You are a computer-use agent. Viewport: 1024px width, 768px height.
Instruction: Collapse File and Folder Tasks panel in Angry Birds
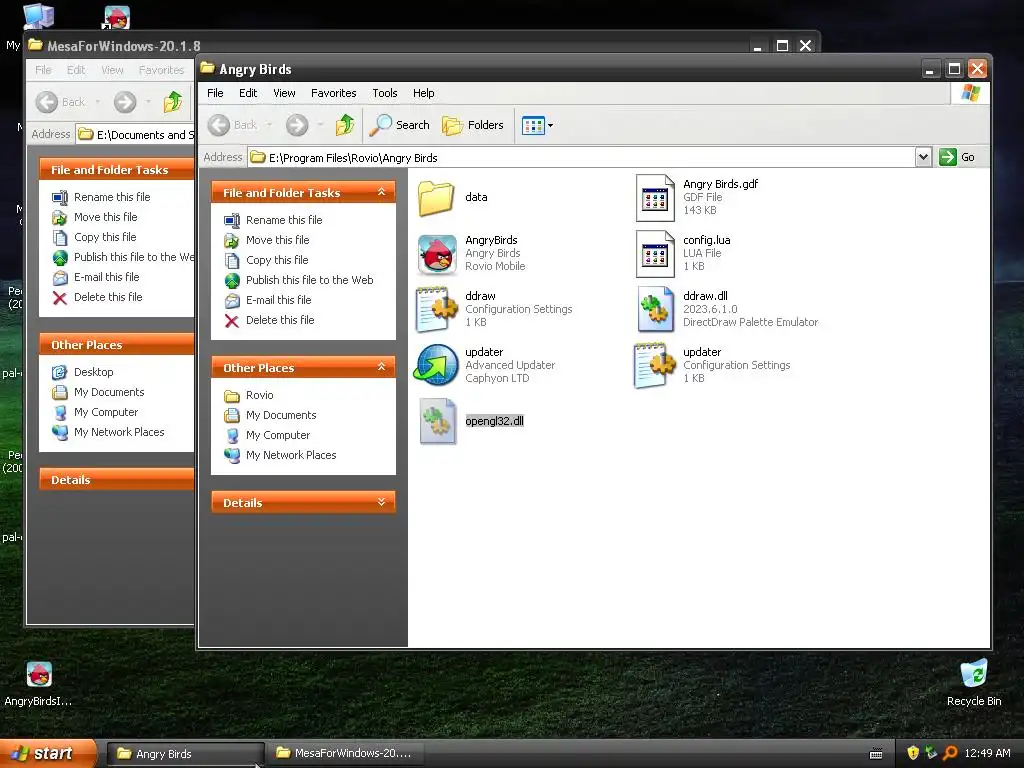[x=381, y=192]
